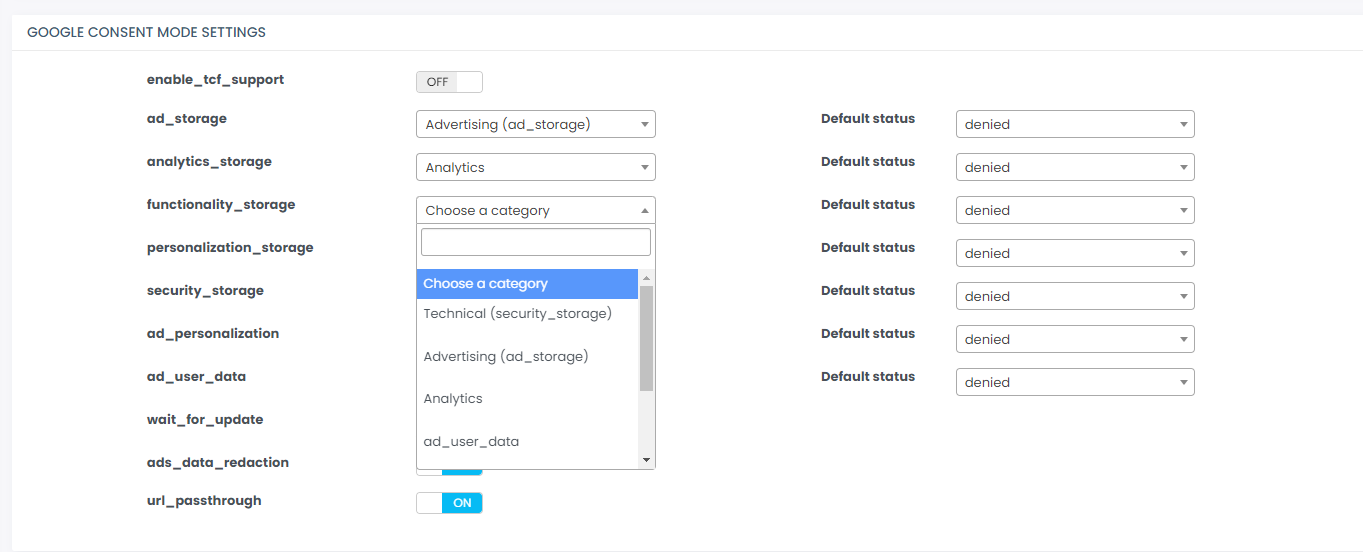Image resolution: width=1363 pixels, height=552 pixels.
Task: Collapse the functionality_storage category dropdown
Action: (x=535, y=211)
